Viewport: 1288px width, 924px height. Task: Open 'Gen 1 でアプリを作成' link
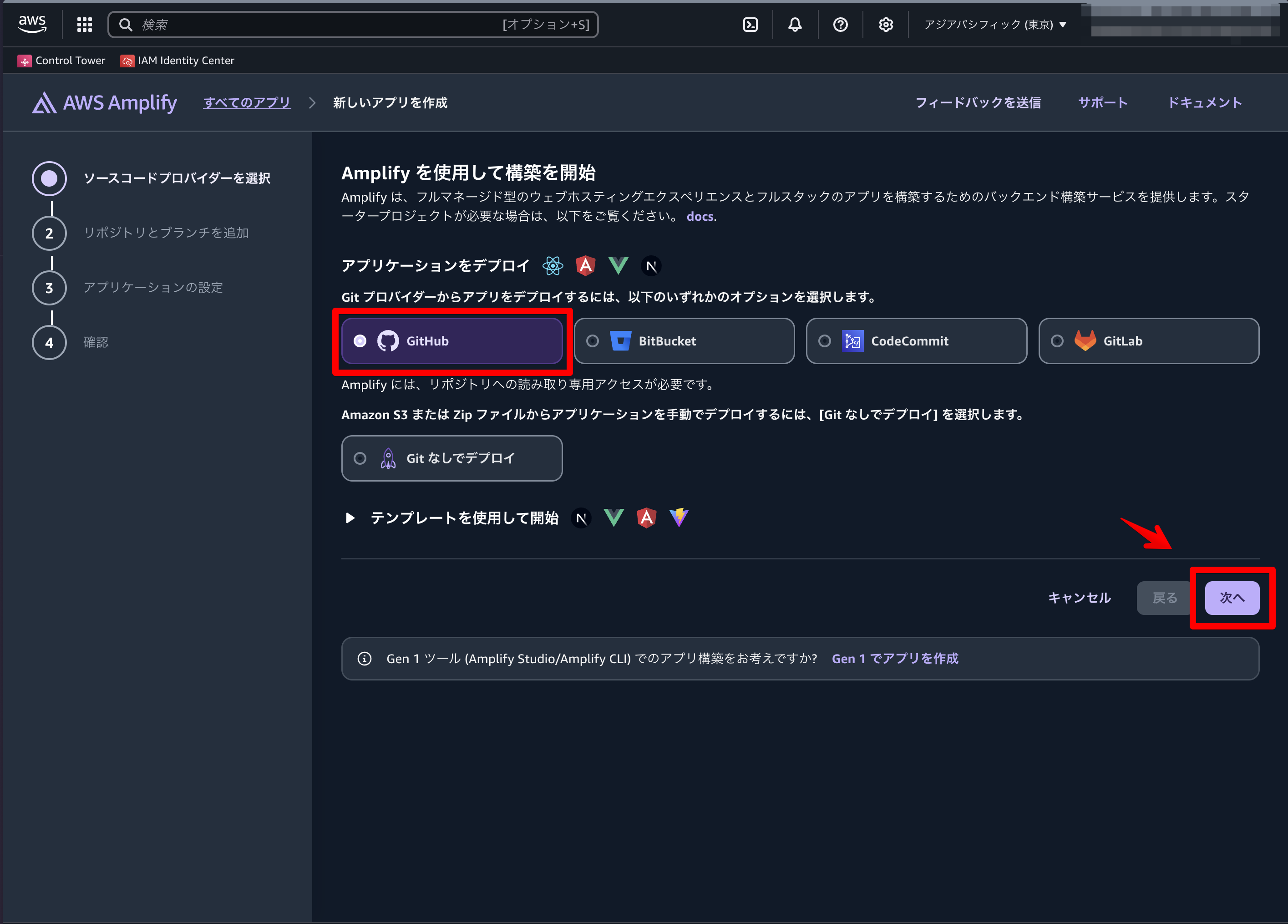coord(894,658)
